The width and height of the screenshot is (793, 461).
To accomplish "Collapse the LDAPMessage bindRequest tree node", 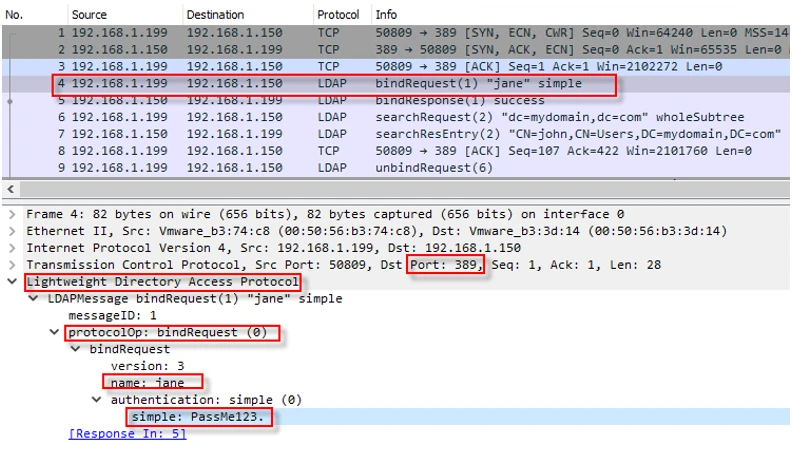I will coord(33,299).
